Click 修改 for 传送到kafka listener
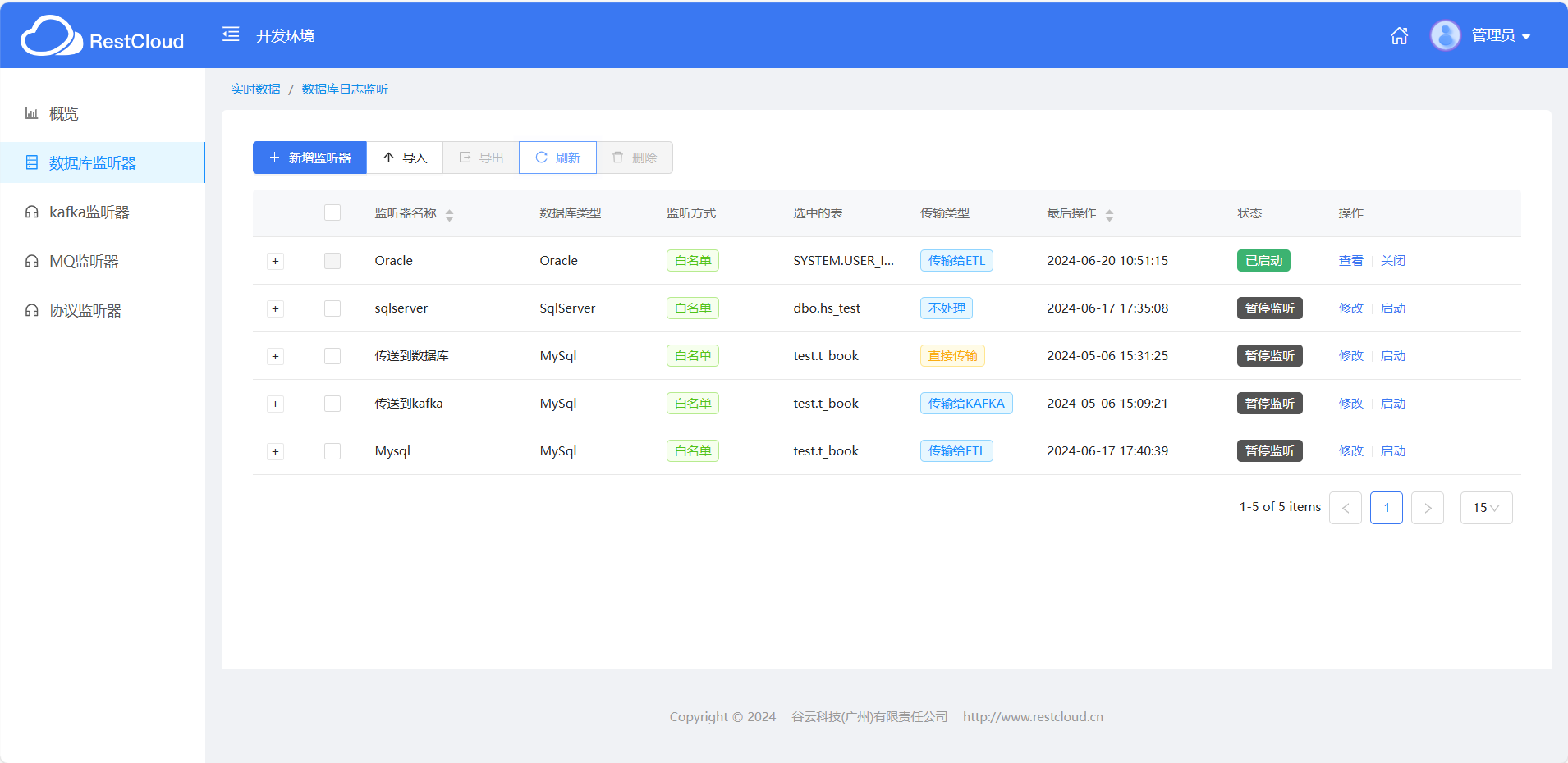The height and width of the screenshot is (763, 1568). click(1351, 403)
